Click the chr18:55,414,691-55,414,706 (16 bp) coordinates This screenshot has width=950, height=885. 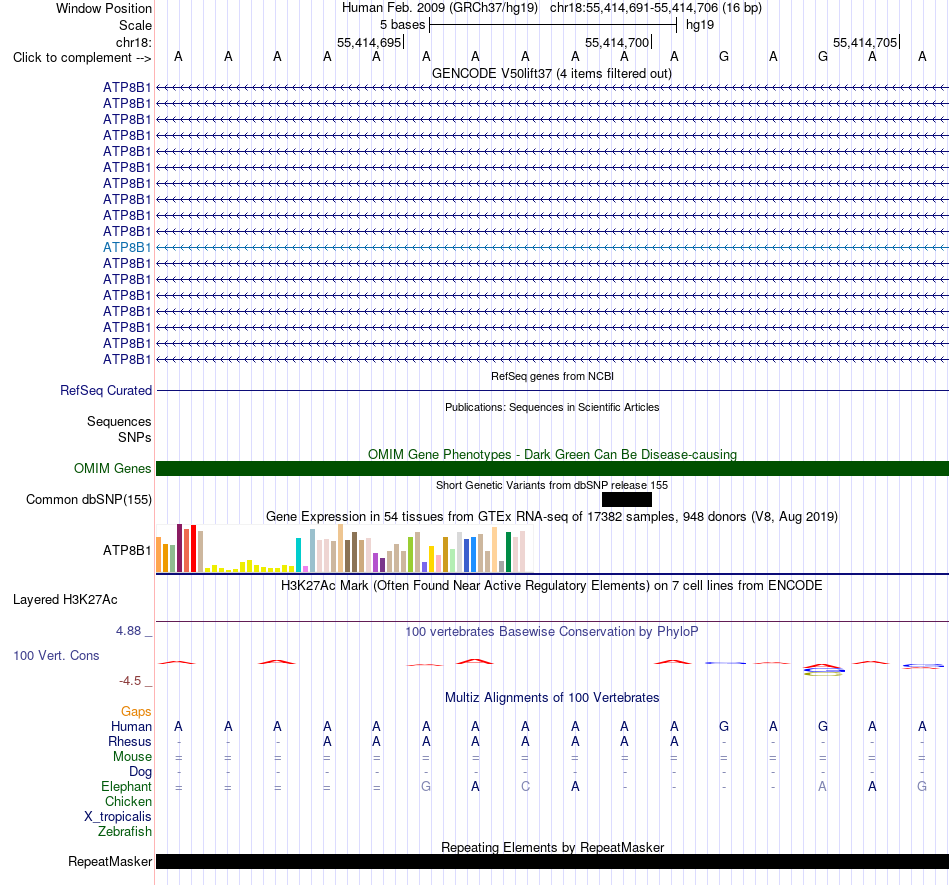pos(656,8)
